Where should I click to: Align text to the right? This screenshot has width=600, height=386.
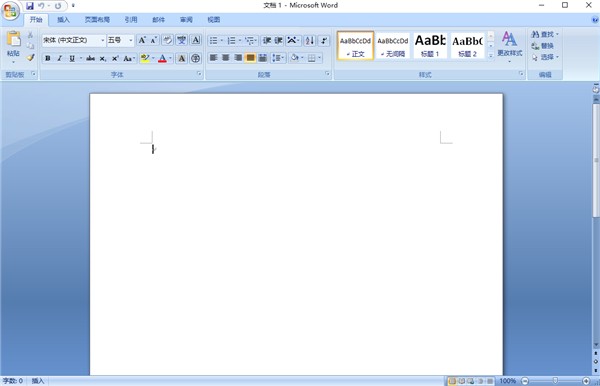[238, 58]
